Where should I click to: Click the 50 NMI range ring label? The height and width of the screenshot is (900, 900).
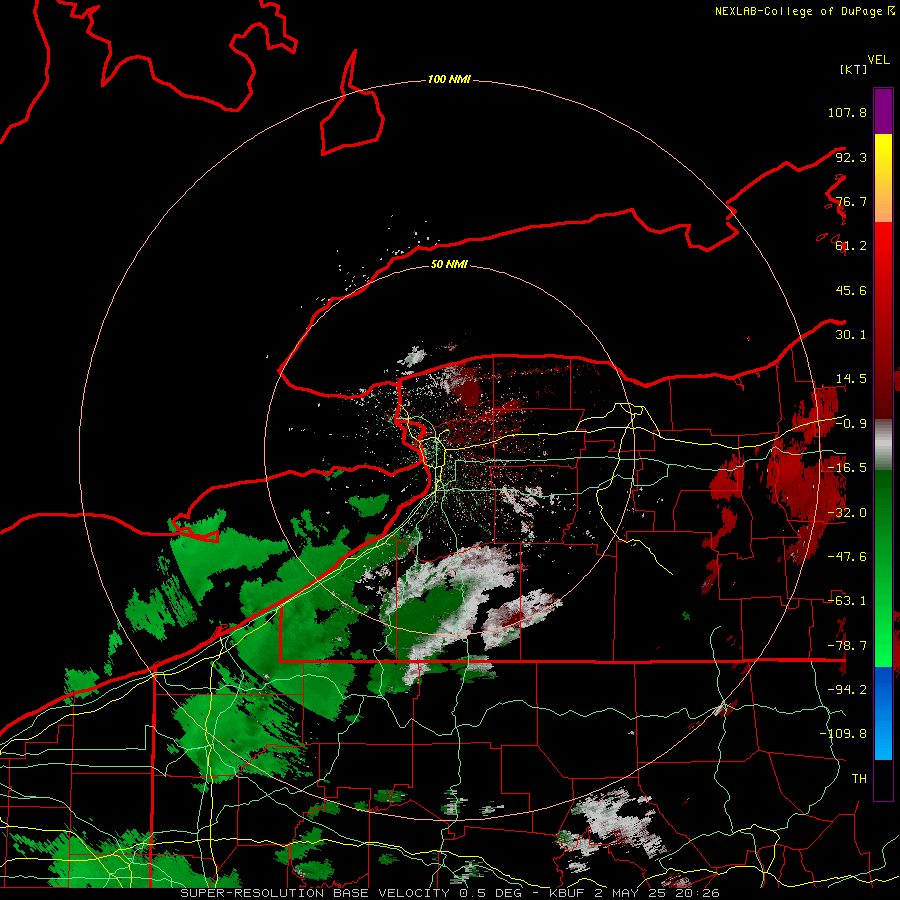click(449, 264)
